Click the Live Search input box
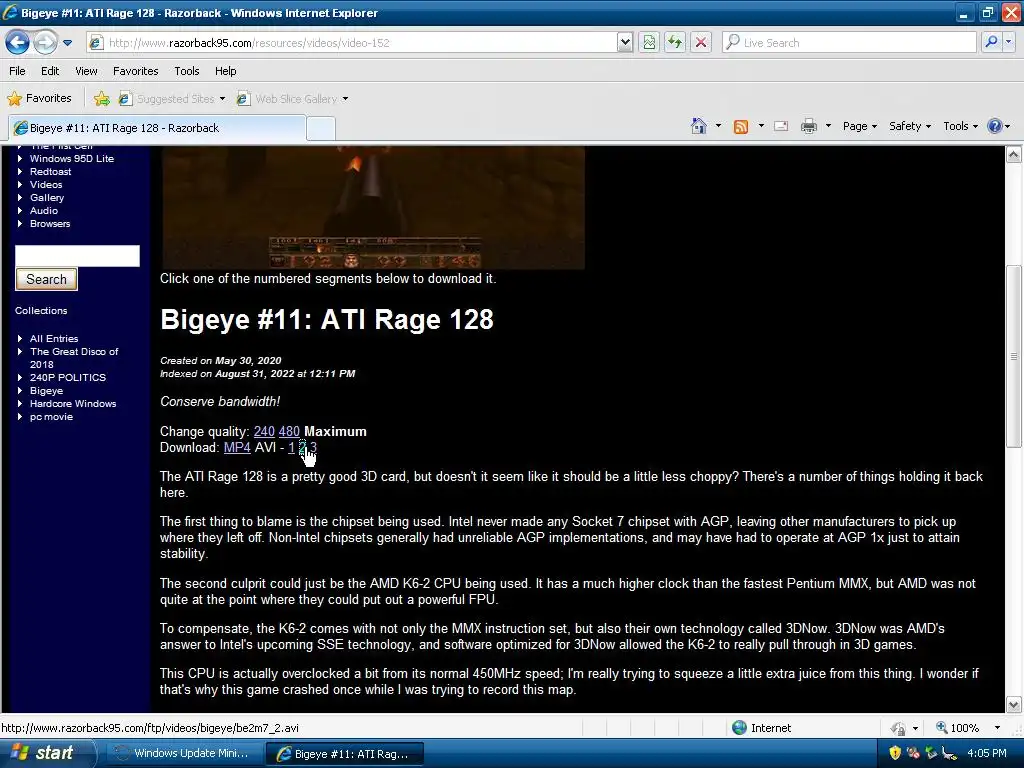Image resolution: width=1024 pixels, height=768 pixels. [x=849, y=42]
